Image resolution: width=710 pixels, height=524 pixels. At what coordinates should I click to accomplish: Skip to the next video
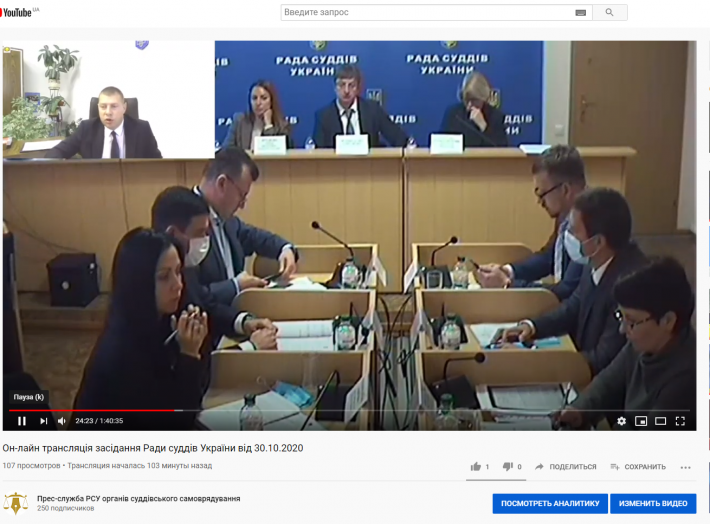point(43,421)
